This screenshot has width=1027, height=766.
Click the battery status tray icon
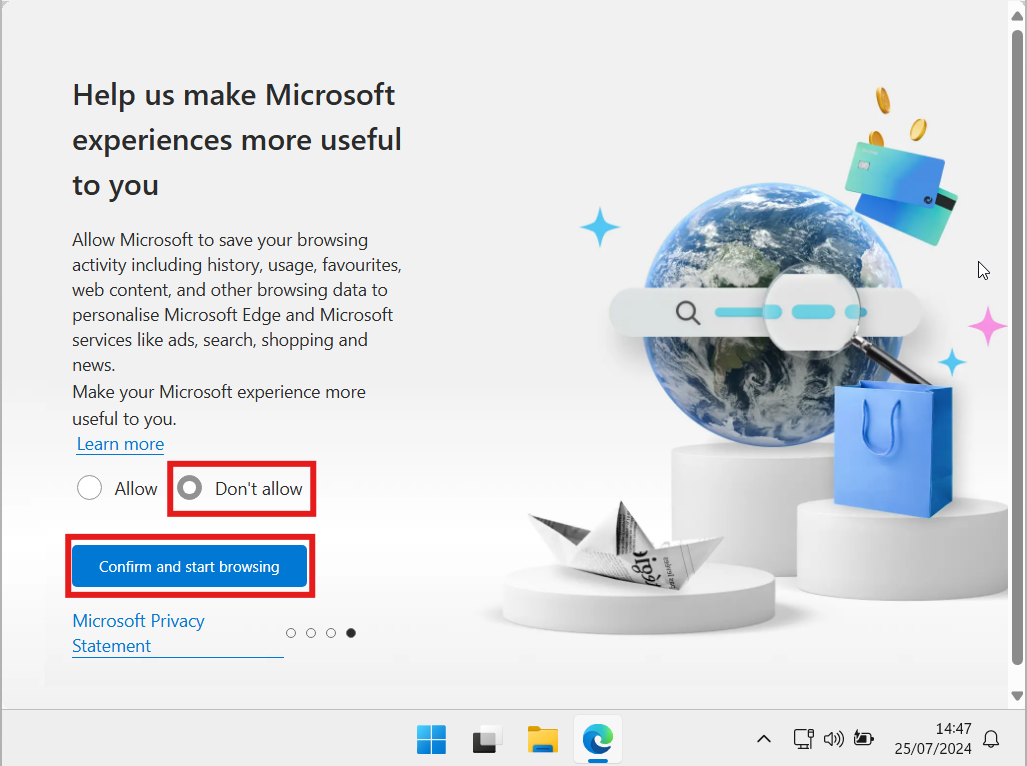click(864, 739)
